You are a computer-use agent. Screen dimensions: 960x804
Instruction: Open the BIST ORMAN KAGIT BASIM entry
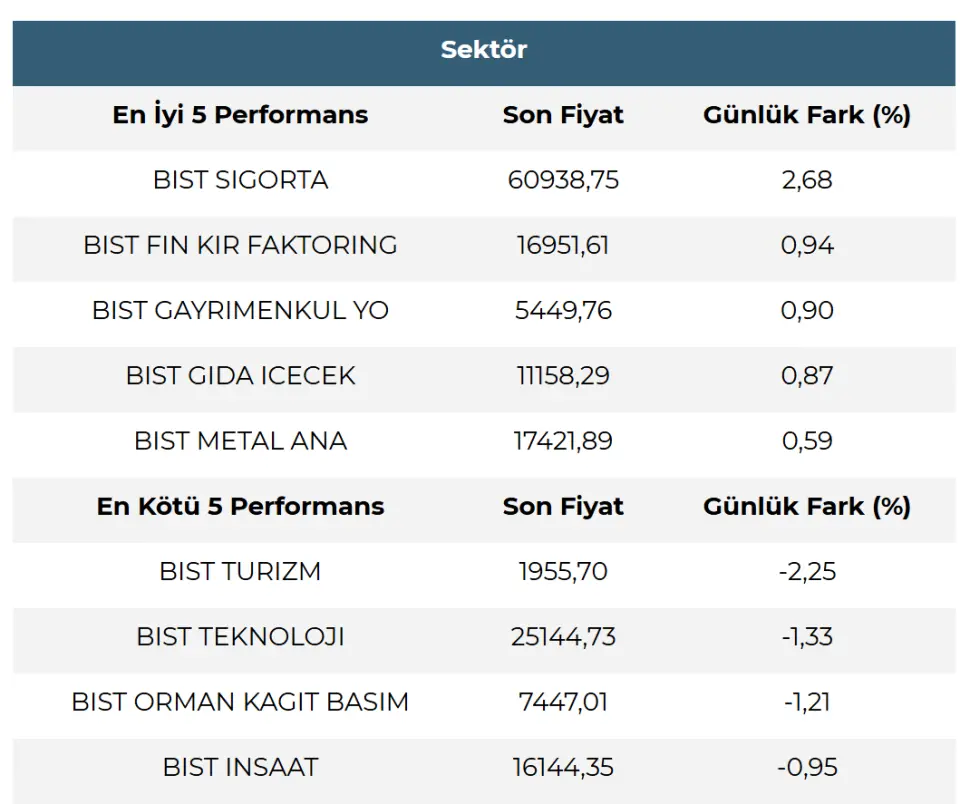coord(240,702)
